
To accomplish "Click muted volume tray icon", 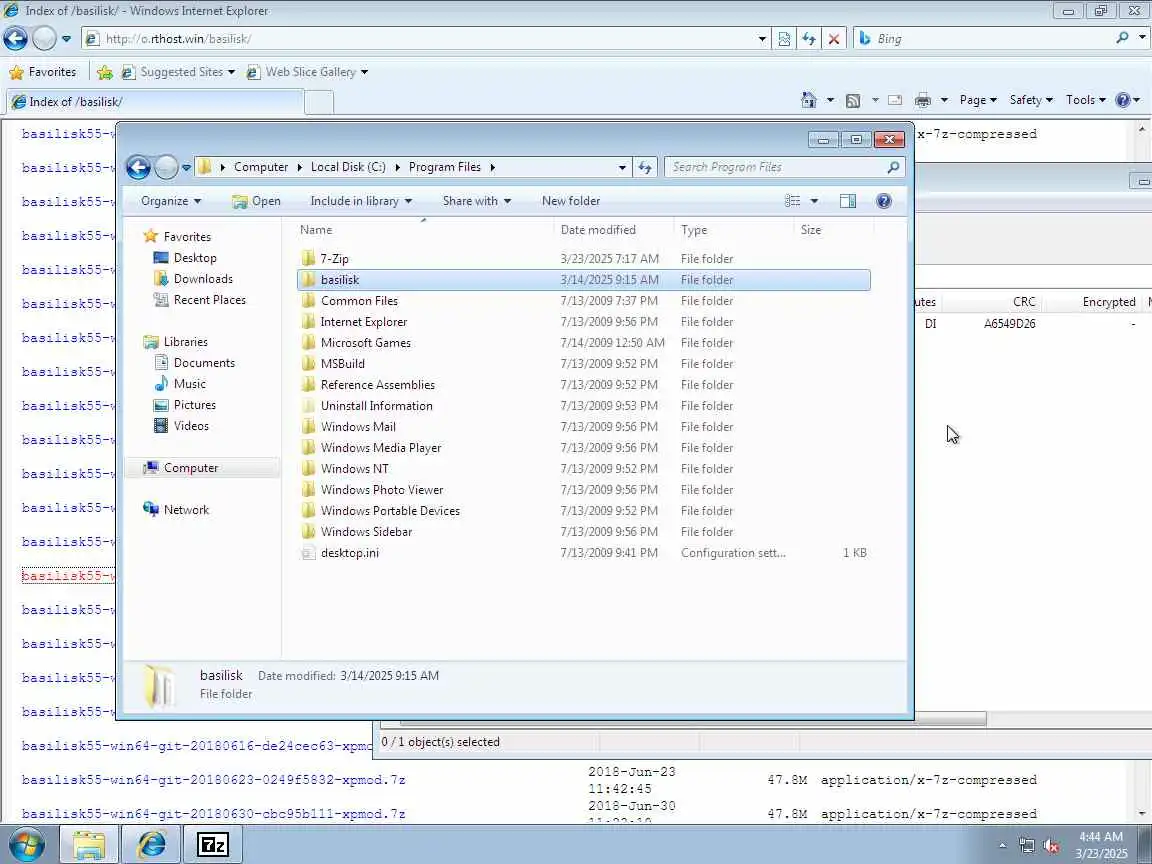I will (x=1051, y=846).
